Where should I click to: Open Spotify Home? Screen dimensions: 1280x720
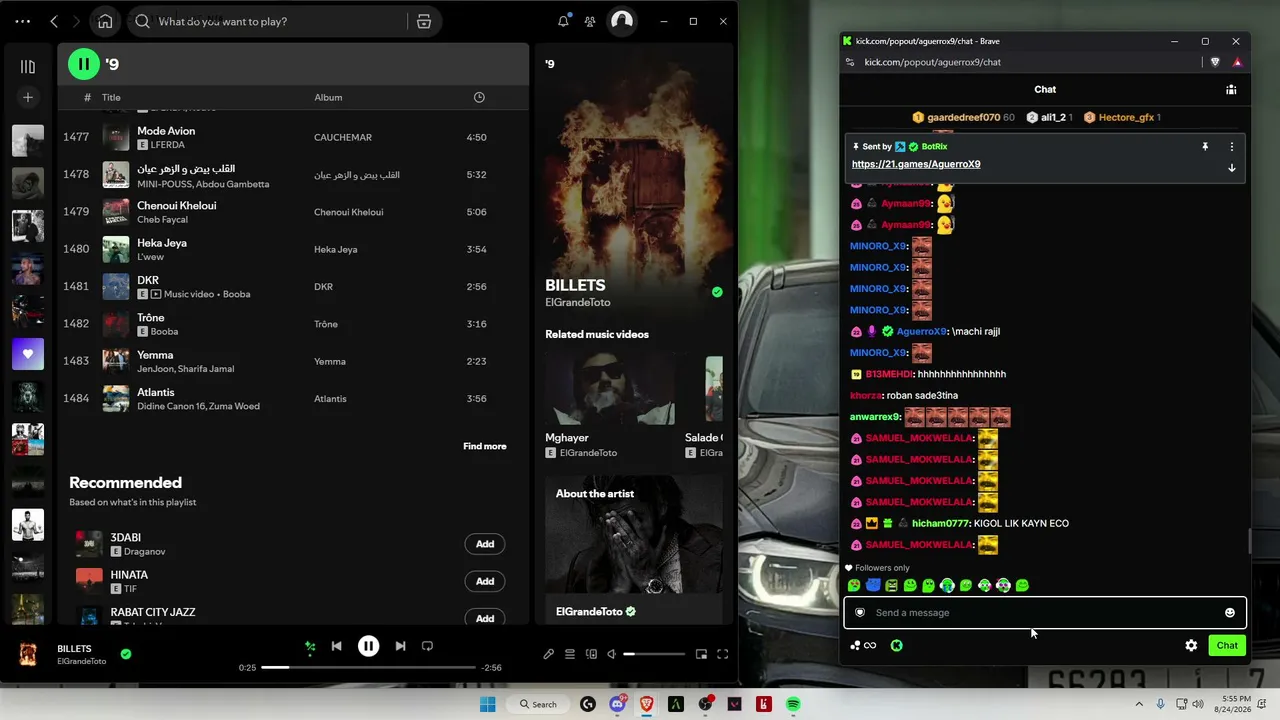pos(105,21)
